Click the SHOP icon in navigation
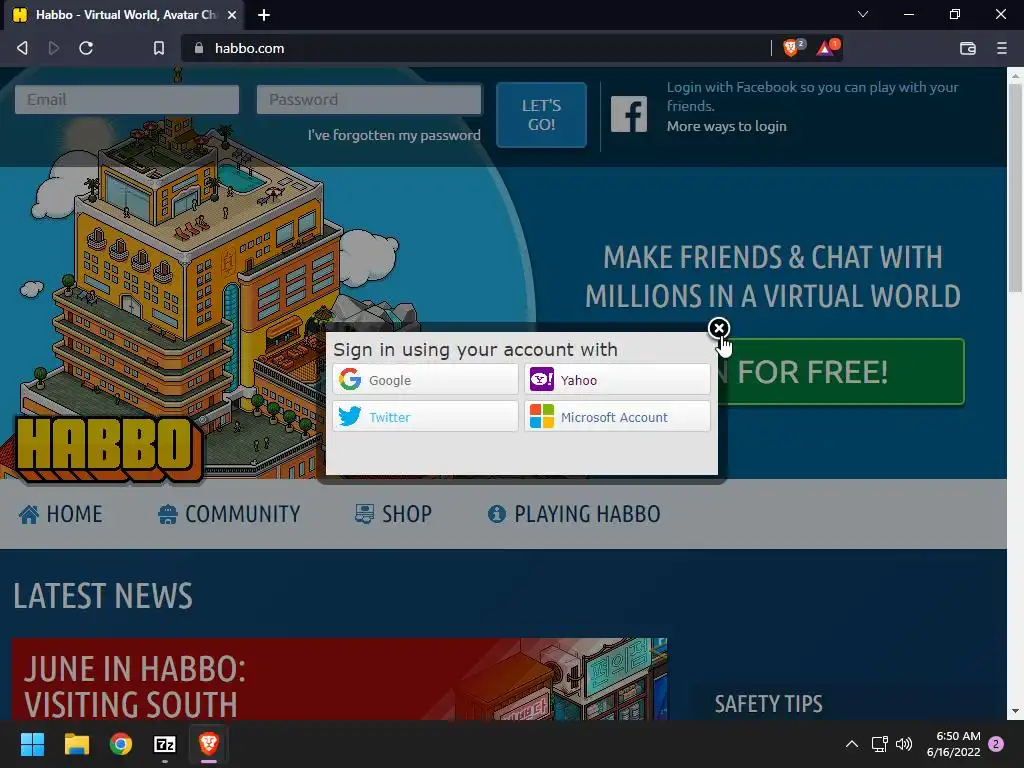1024x768 pixels. tap(364, 515)
